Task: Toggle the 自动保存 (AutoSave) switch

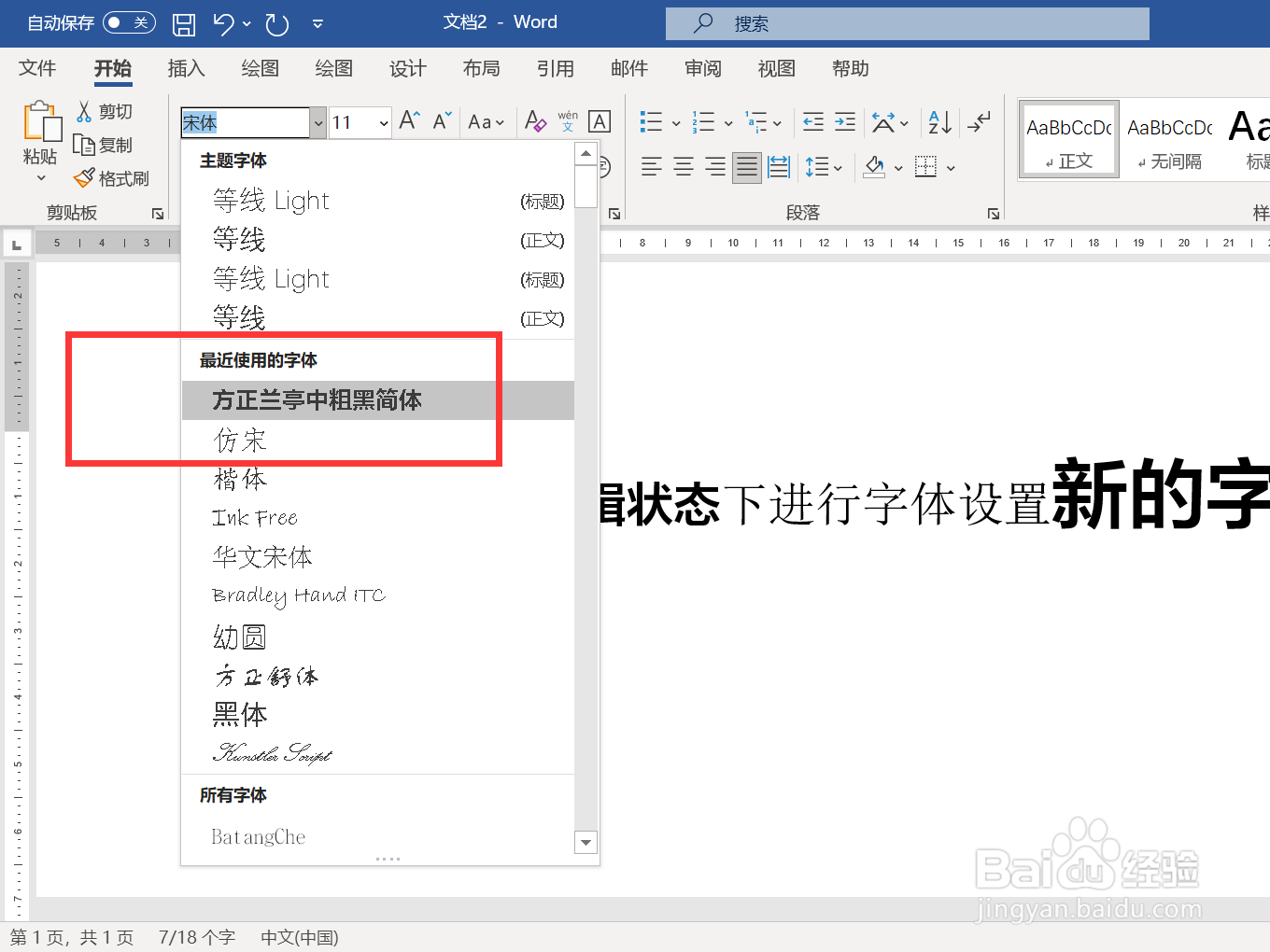Action: [128, 23]
